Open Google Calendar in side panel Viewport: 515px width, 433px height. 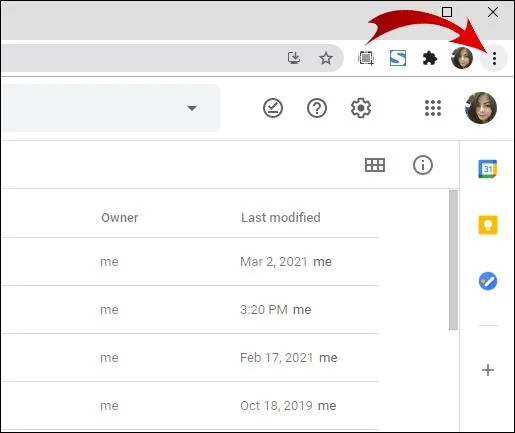[488, 169]
